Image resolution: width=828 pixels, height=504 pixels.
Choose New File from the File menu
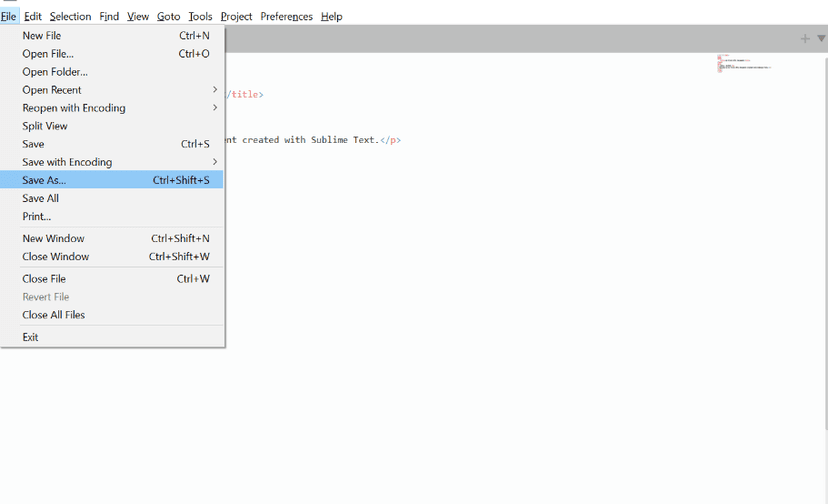[112, 35]
